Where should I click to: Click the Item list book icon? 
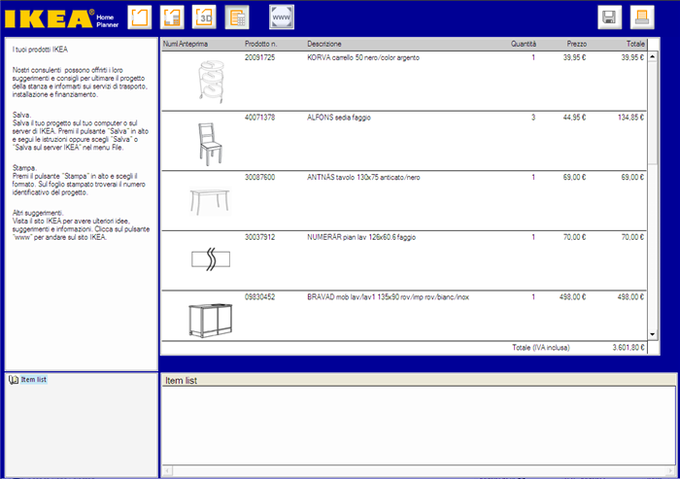pyautogui.click(x=13, y=380)
